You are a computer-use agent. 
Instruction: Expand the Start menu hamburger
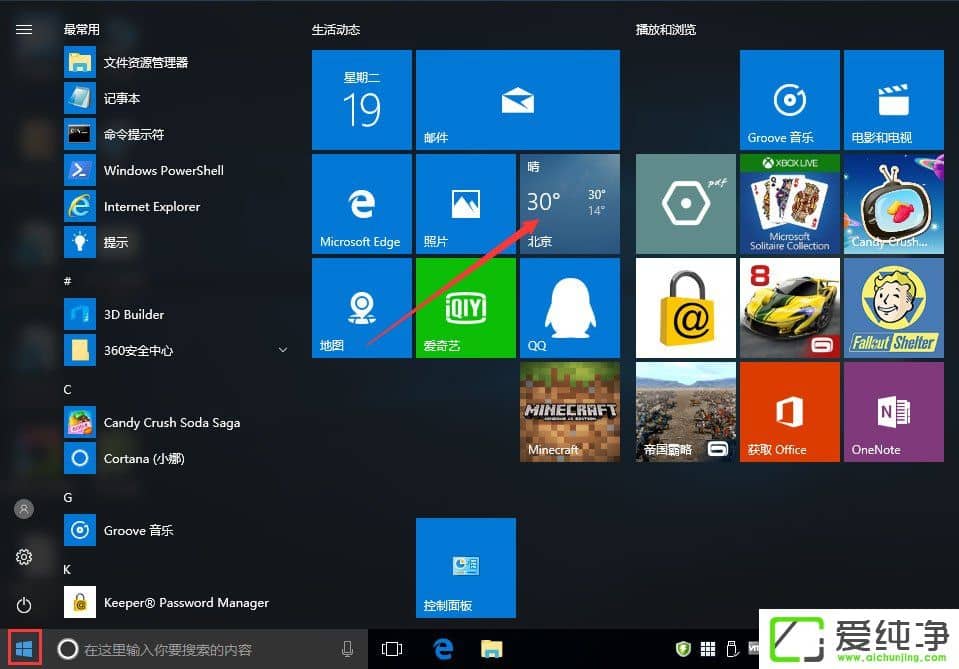coord(24,28)
